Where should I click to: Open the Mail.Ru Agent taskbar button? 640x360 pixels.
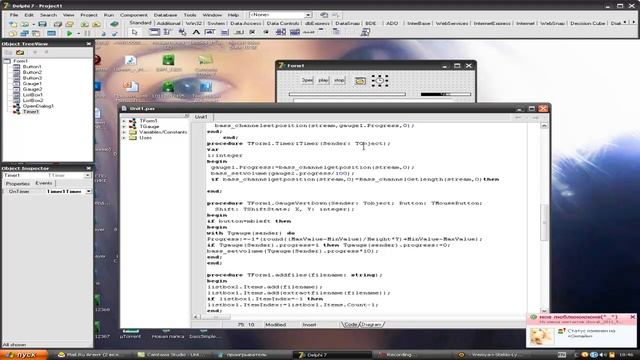[x=93, y=355]
